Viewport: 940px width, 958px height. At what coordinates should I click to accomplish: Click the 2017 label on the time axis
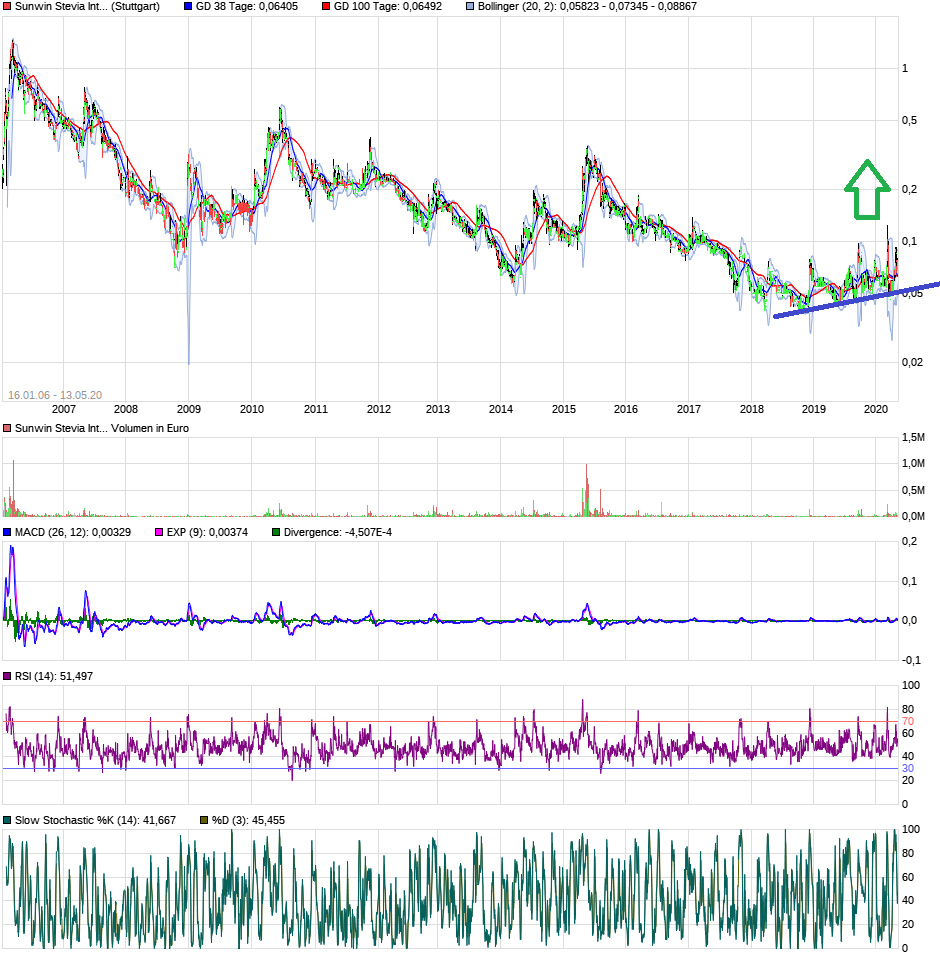(x=689, y=409)
